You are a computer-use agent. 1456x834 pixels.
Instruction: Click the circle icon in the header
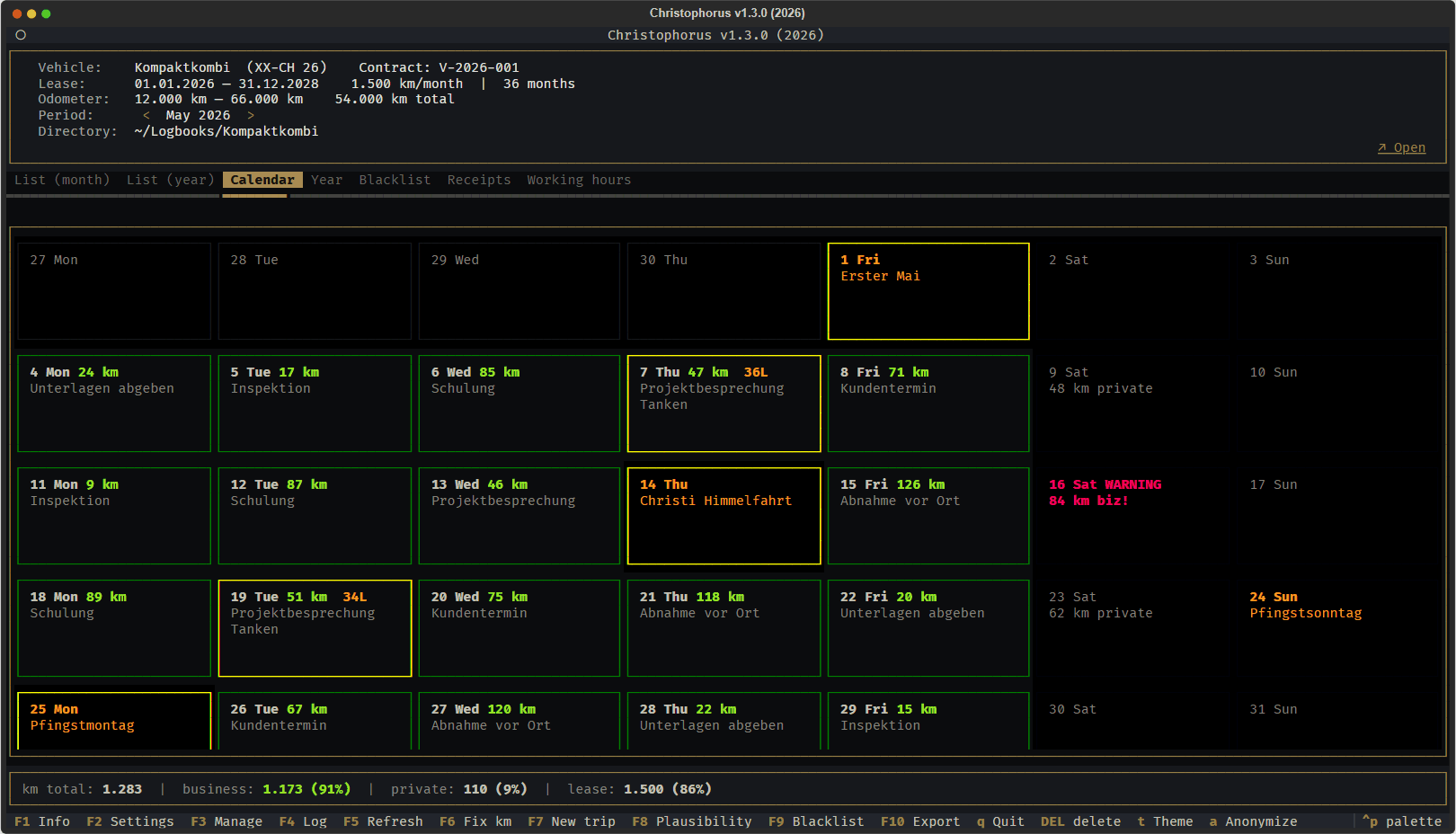pos(21,35)
